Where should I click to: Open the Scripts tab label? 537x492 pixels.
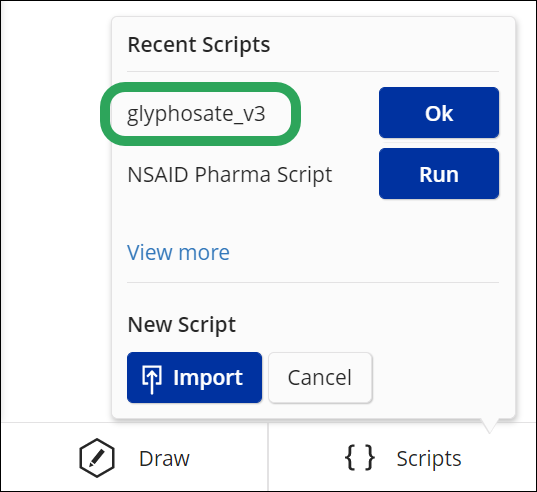click(429, 458)
